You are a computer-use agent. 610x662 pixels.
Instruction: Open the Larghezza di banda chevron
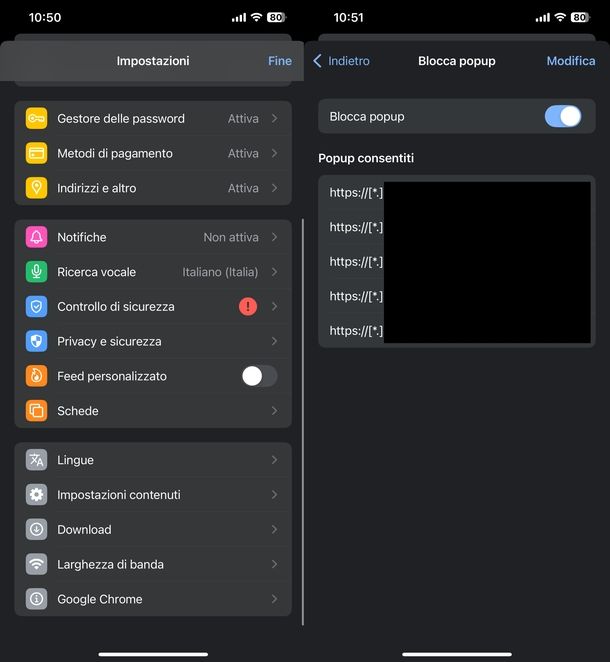pyautogui.click(x=274, y=564)
